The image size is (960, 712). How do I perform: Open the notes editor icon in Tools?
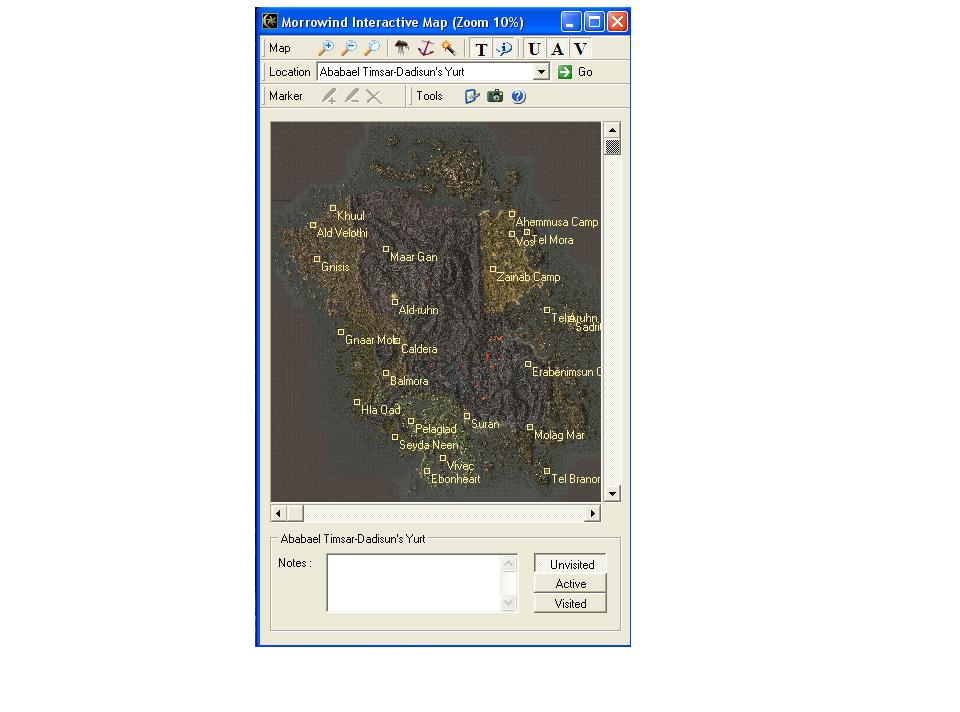click(x=472, y=96)
